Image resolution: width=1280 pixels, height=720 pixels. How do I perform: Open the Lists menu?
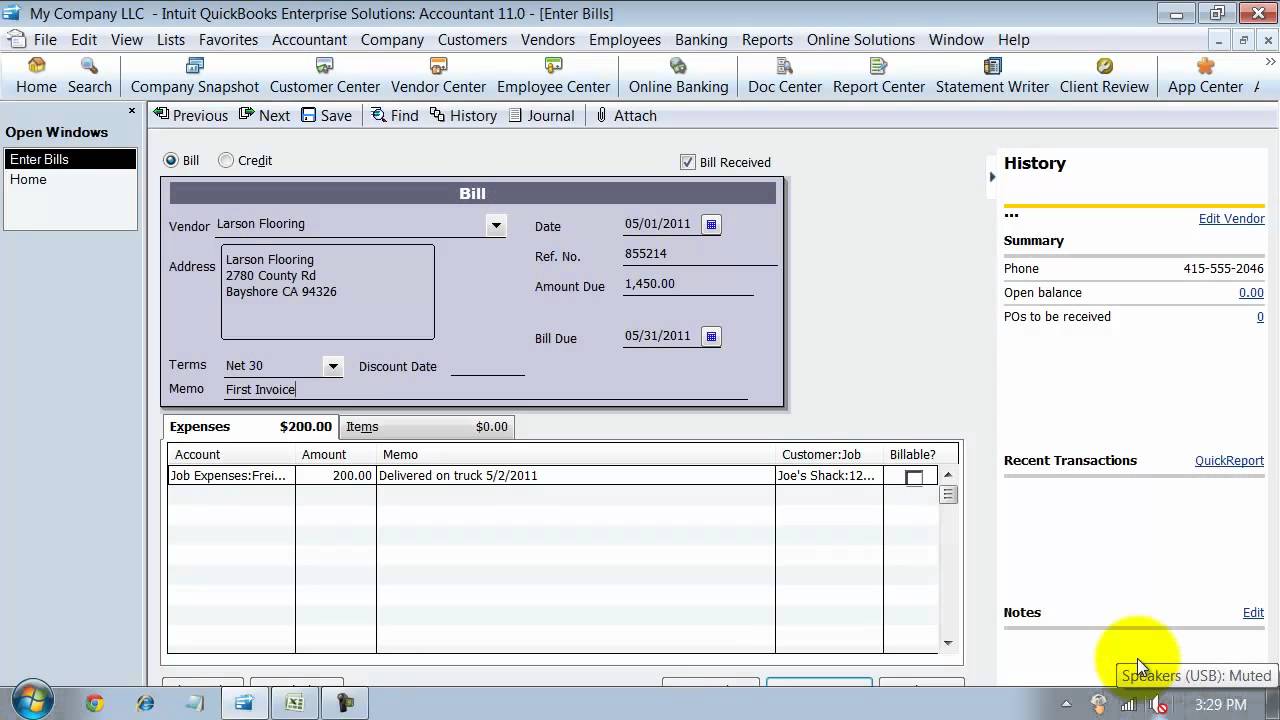171,40
